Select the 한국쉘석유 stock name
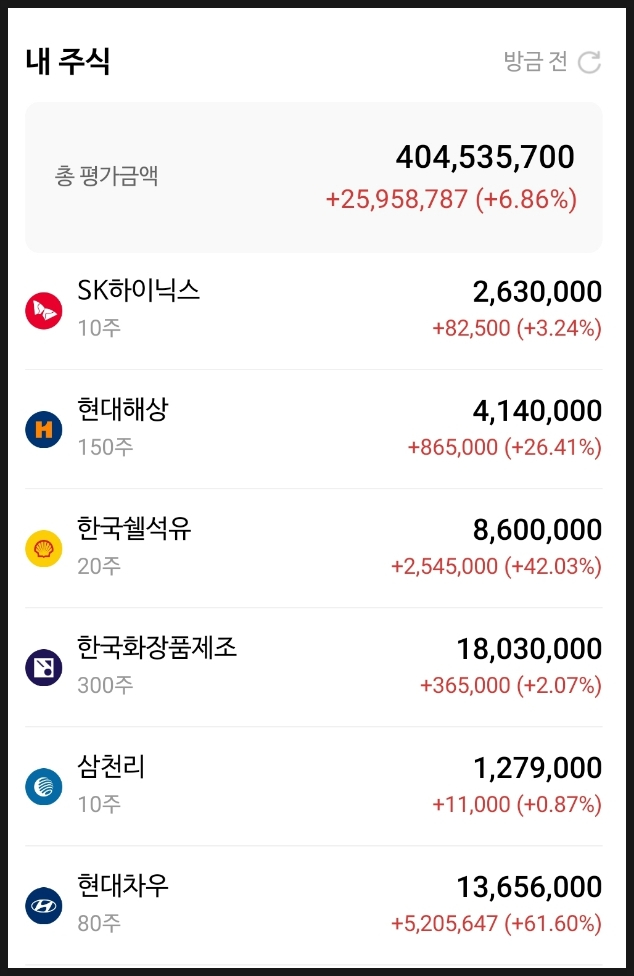Image resolution: width=634 pixels, height=976 pixels. (x=134, y=528)
